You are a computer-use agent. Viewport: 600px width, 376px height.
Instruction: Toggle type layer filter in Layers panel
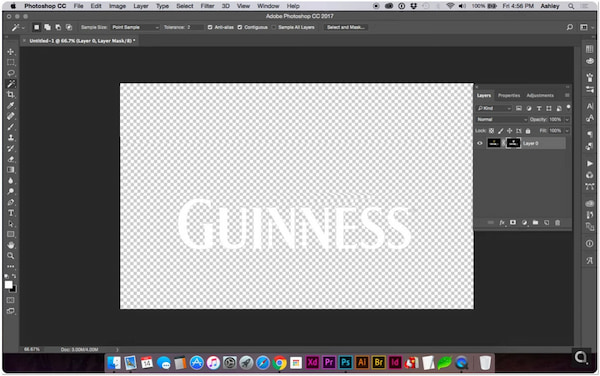(x=539, y=109)
